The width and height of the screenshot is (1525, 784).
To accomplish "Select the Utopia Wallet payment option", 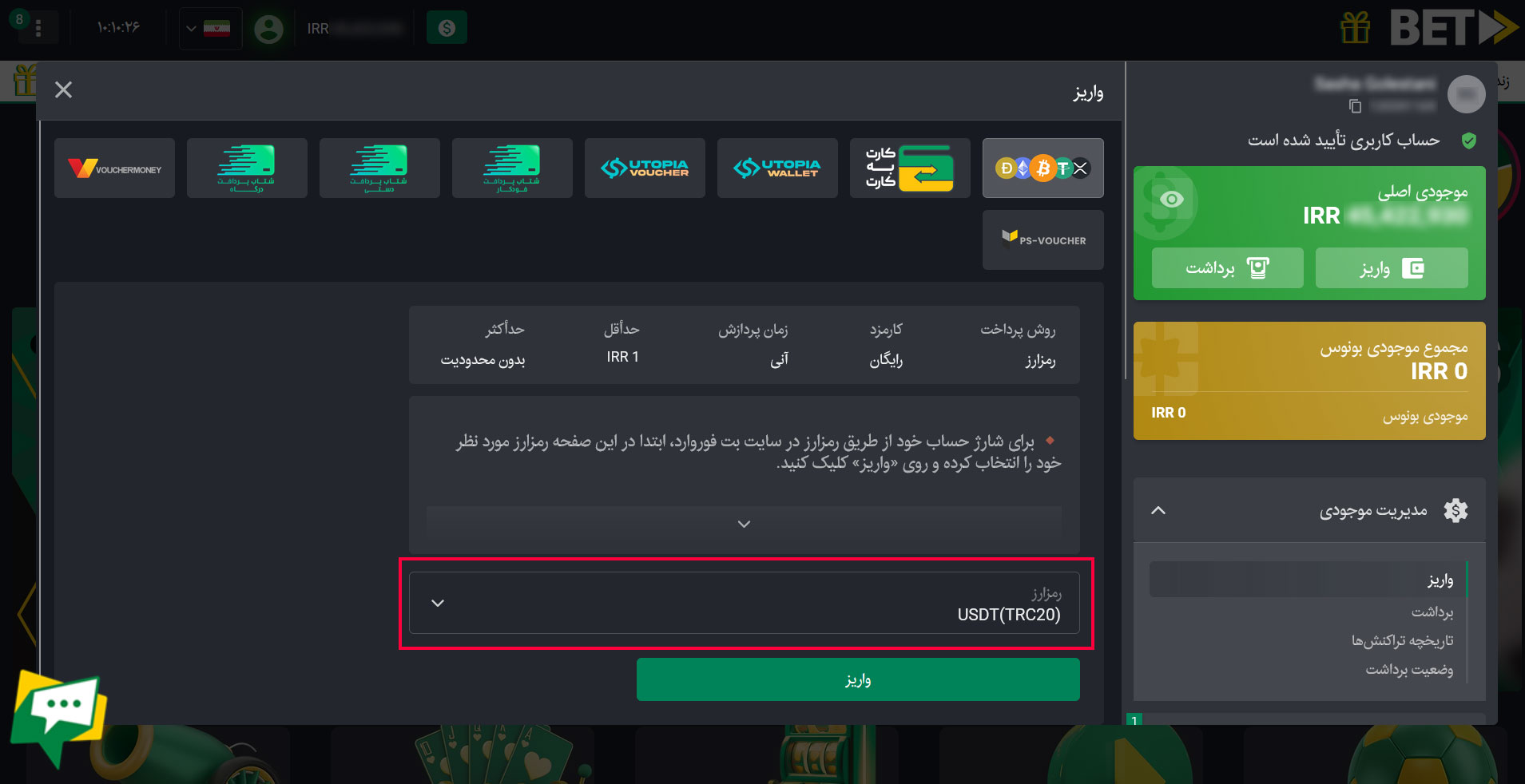I will [x=777, y=168].
